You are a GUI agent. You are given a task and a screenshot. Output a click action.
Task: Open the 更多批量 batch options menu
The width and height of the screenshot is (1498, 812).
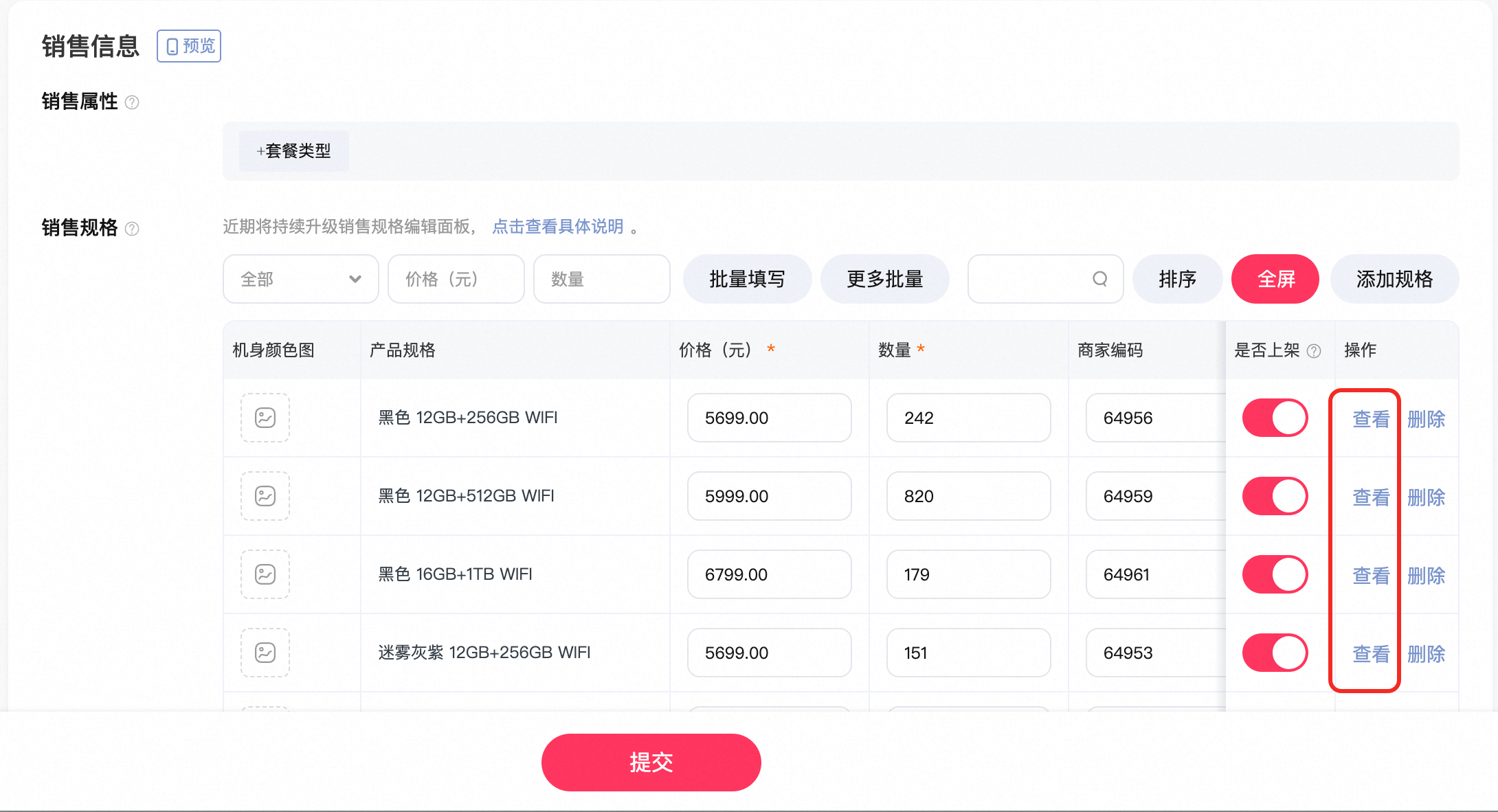(x=885, y=279)
